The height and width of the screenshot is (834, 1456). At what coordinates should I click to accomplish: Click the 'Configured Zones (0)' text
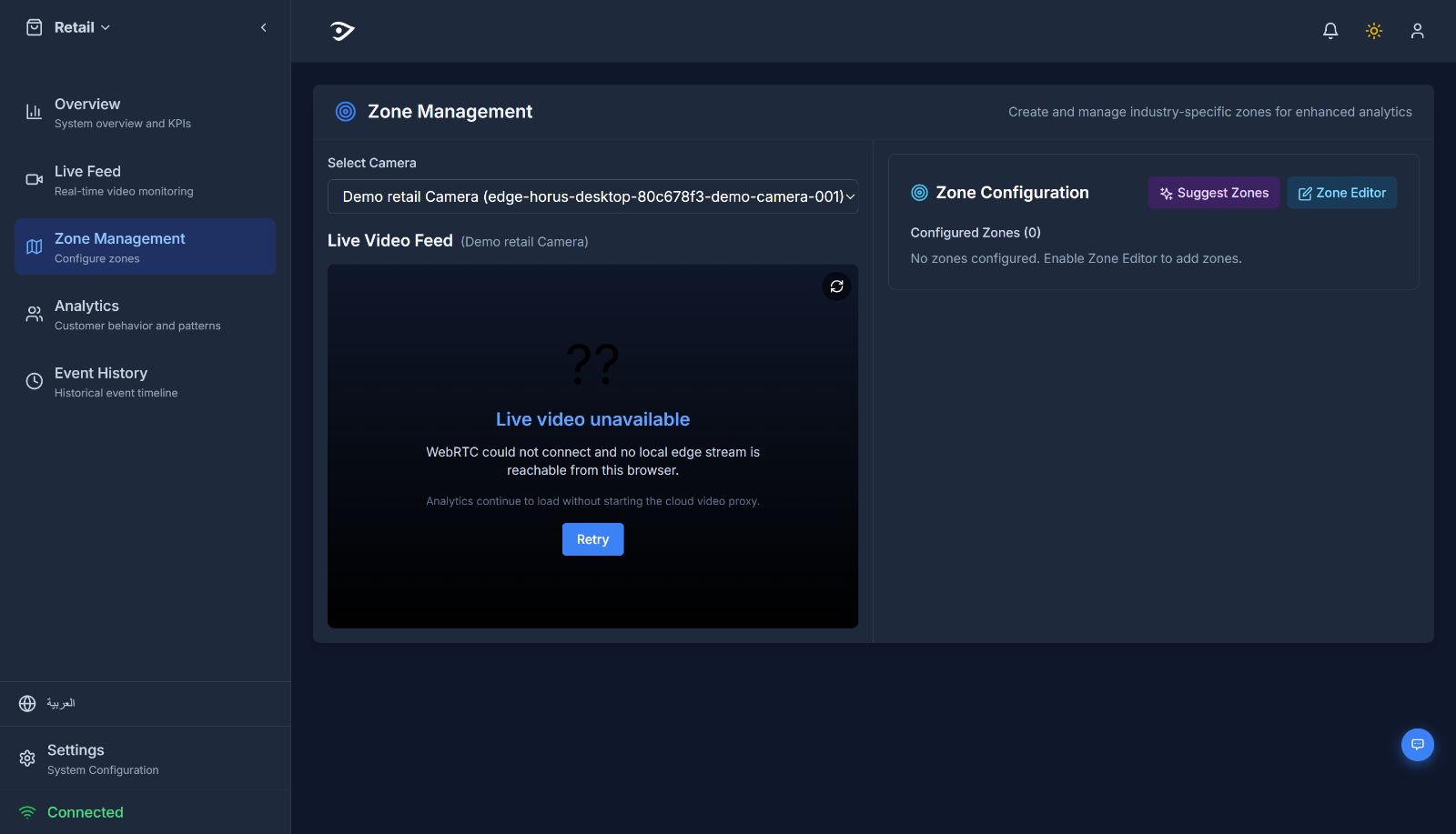976,233
